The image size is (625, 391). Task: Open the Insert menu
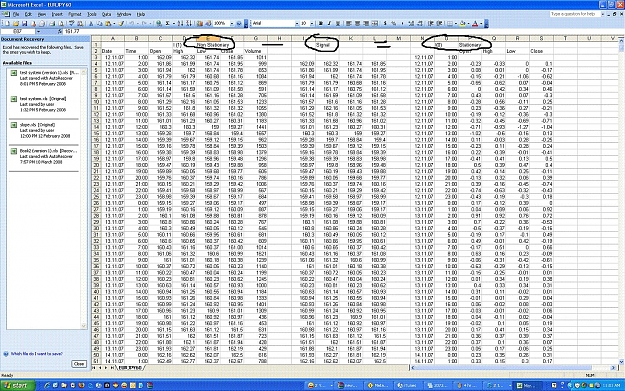coord(57,14)
